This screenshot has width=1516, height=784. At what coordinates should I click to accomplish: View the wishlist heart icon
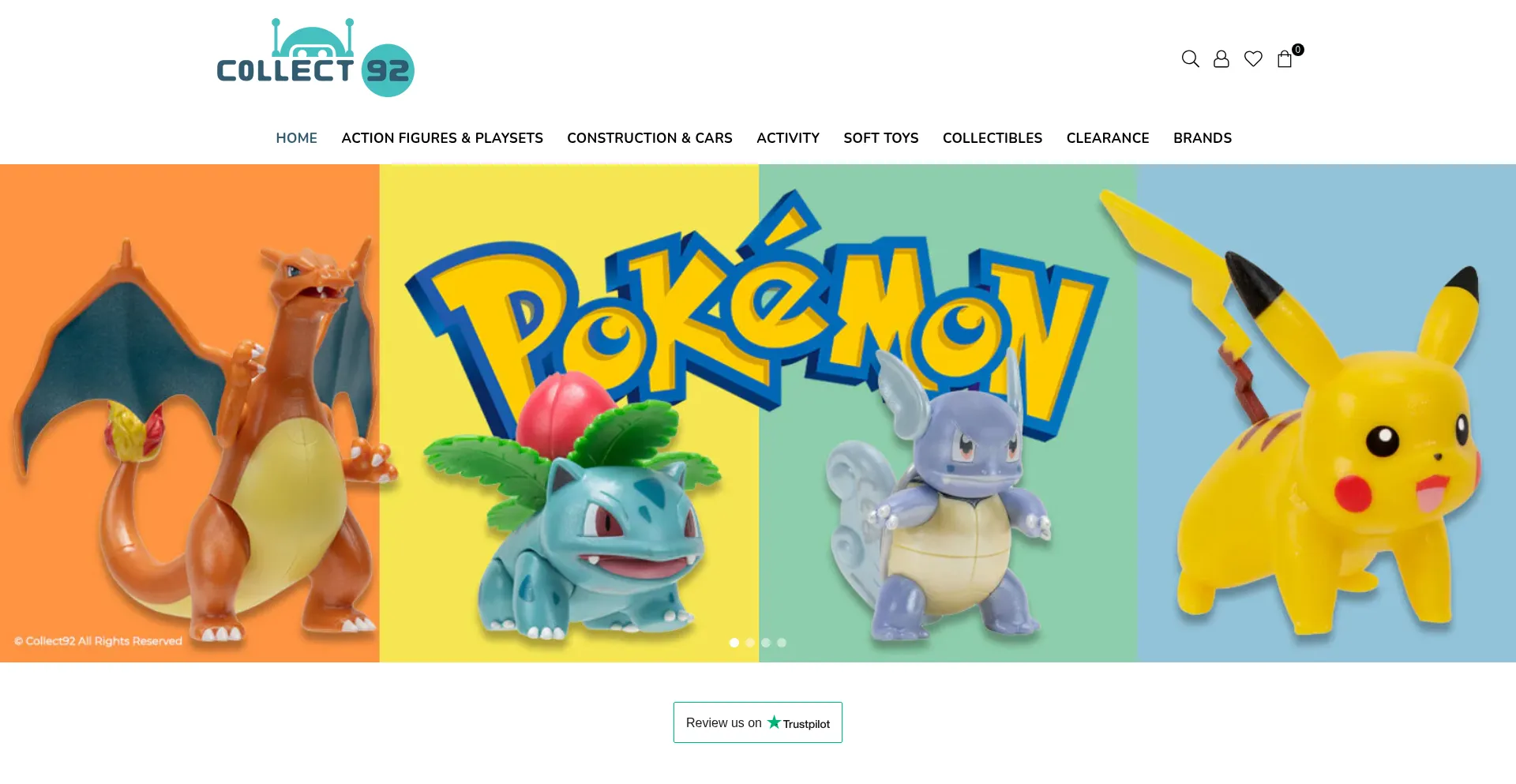pos(1253,58)
